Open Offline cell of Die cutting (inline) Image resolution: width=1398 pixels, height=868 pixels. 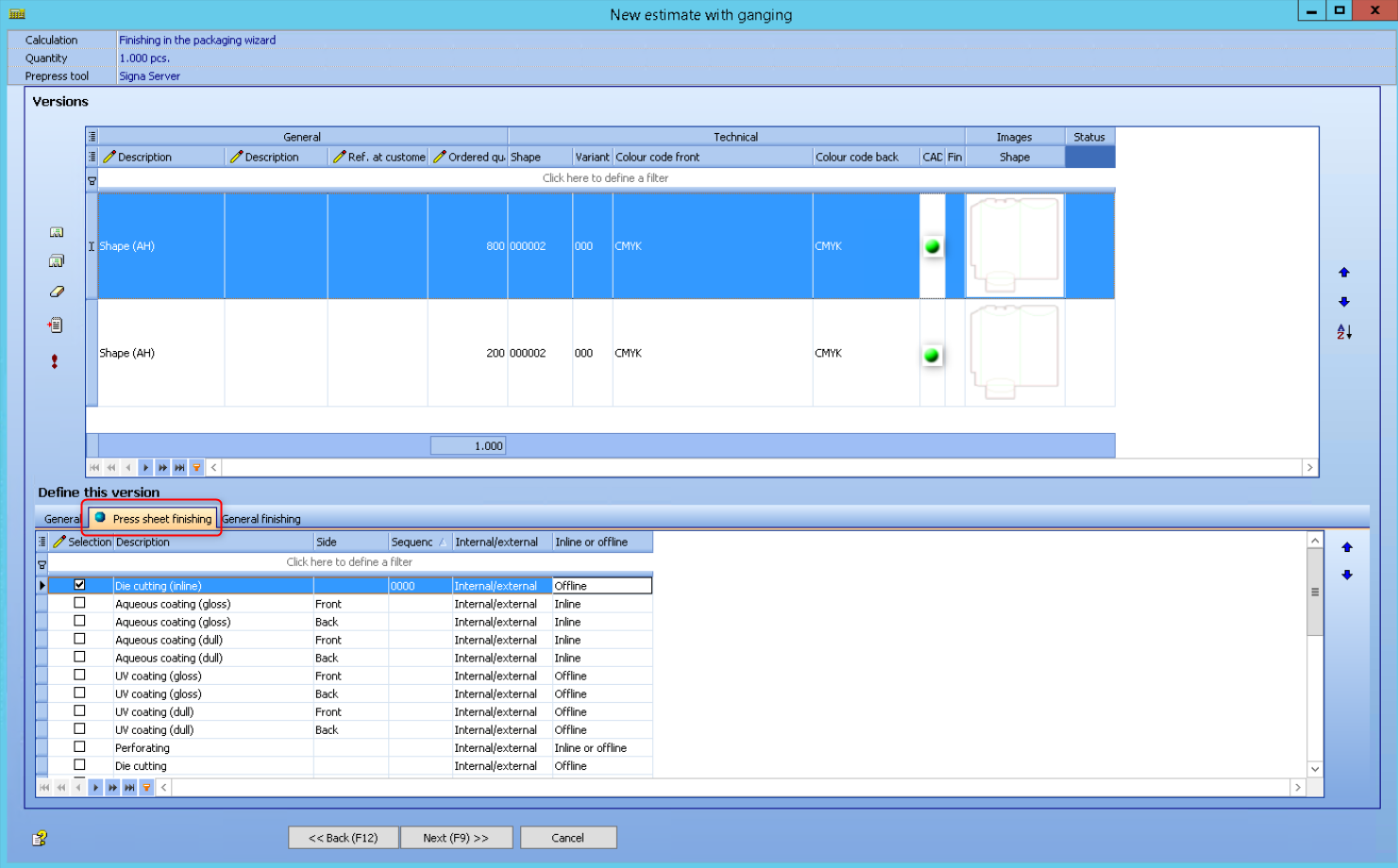pyautogui.click(x=602, y=586)
